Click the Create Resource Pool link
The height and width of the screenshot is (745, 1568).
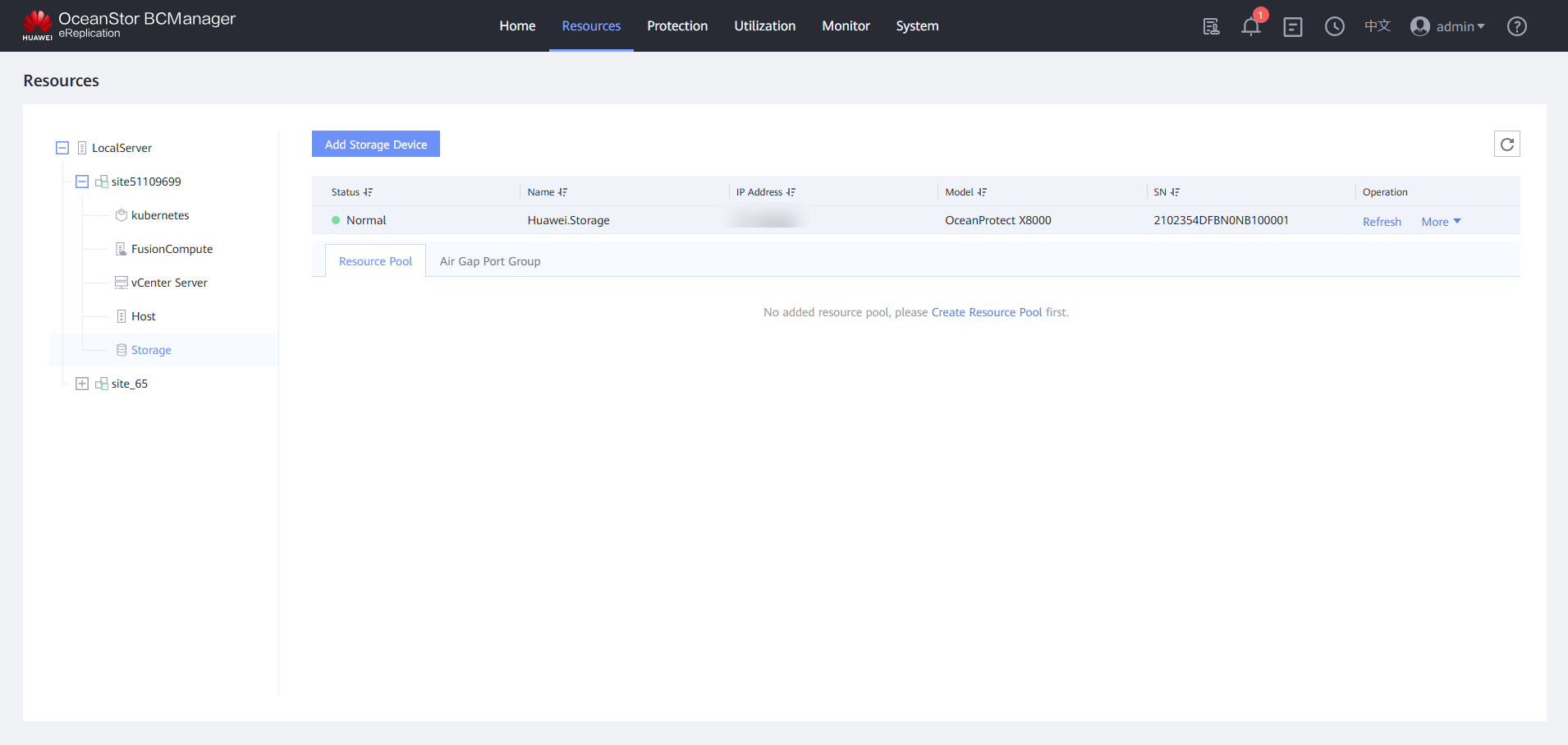[x=986, y=312]
